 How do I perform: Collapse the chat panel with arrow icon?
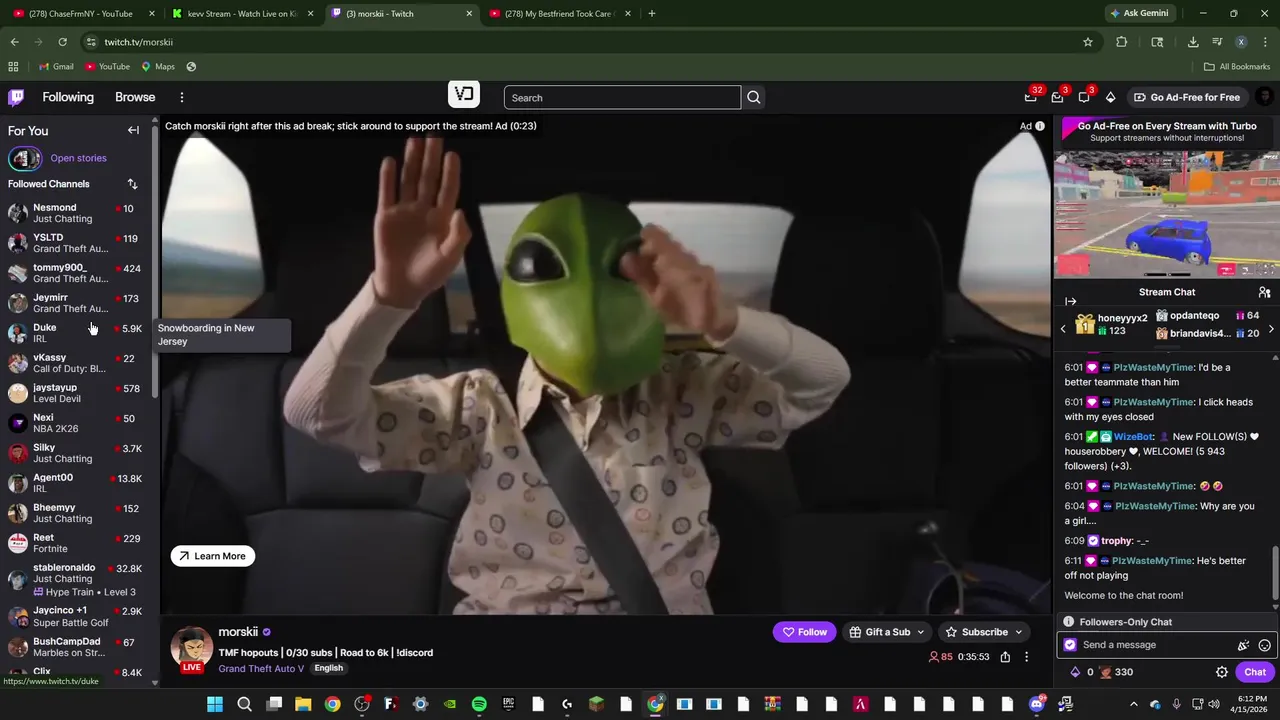[1070, 301]
